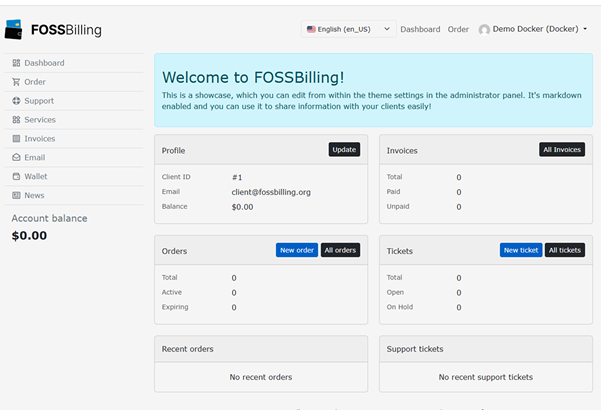The width and height of the screenshot is (601, 410).
Task: Click the Open label in Tickets card
Action: click(x=395, y=292)
